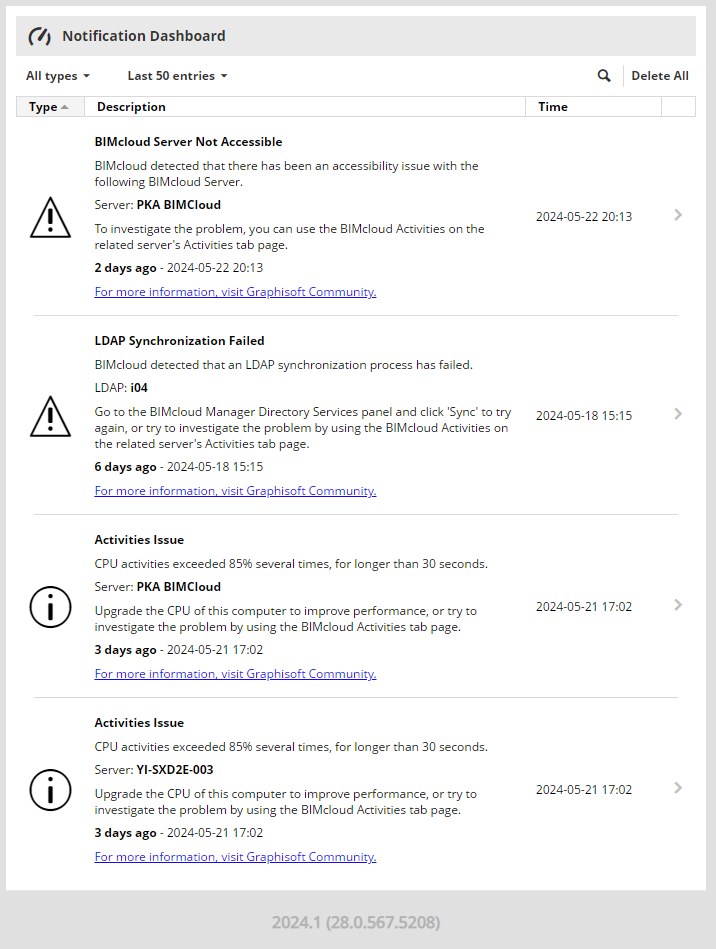Click info icon for PKA BIMCloud Activities Issue

(50, 607)
